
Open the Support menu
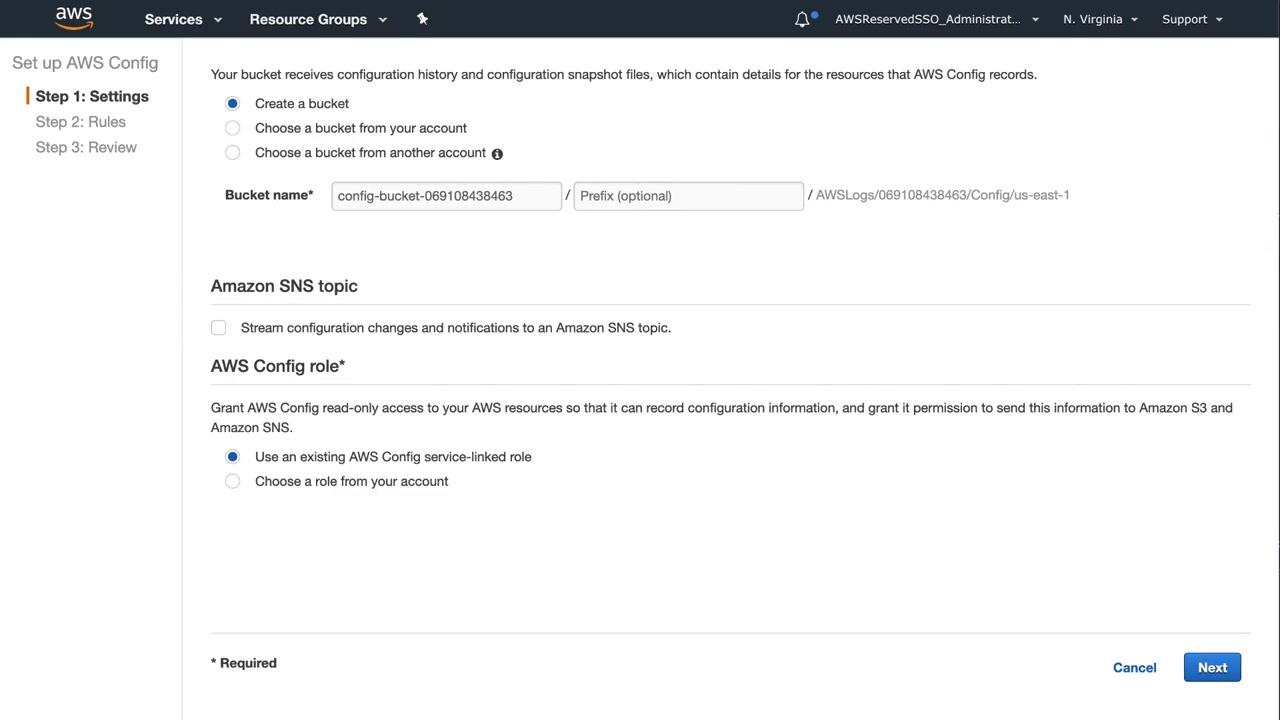point(1192,19)
